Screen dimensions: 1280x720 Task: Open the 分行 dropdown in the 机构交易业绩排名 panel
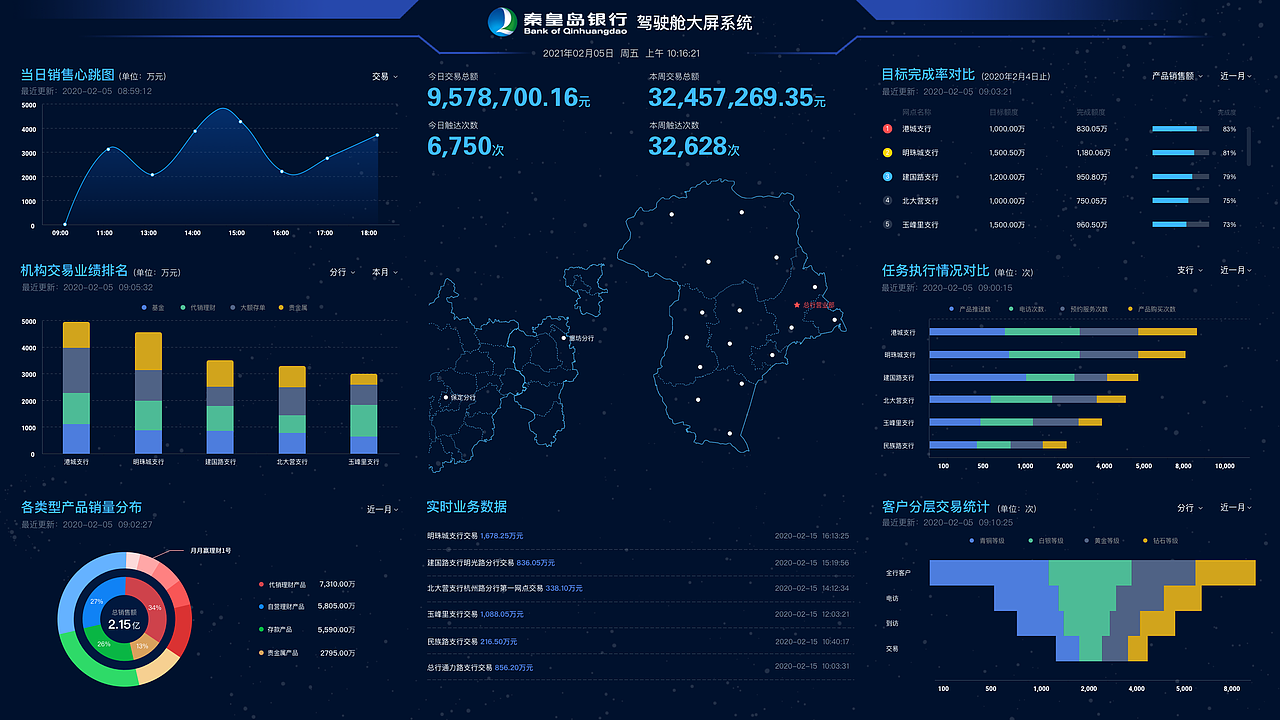pyautogui.click(x=342, y=272)
